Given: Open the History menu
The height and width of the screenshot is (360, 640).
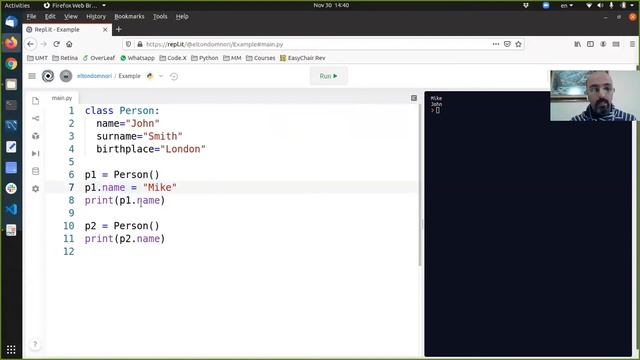Looking at the screenshot, I should (96, 16).
